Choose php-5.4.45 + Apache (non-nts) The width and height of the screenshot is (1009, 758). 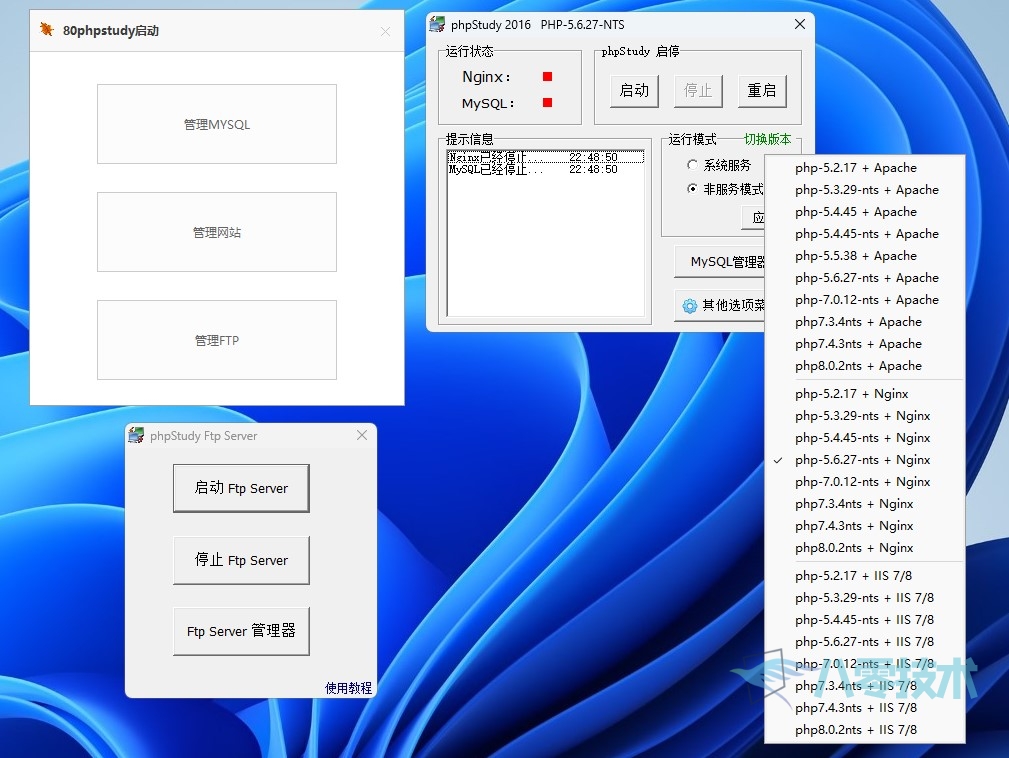click(x=865, y=212)
